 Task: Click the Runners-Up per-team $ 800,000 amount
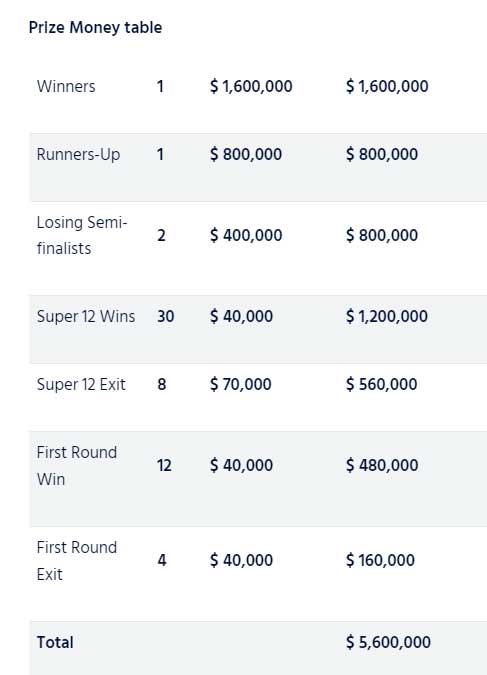(x=246, y=154)
